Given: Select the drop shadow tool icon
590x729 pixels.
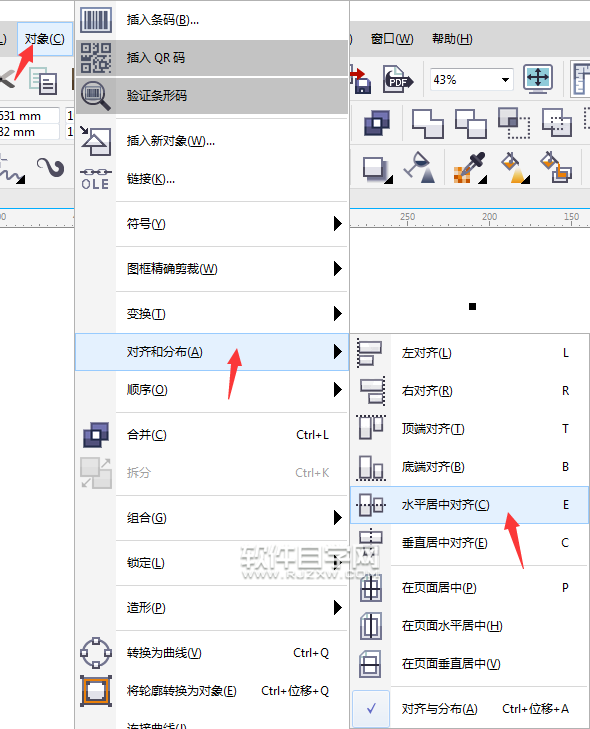Looking at the screenshot, I should point(377,169).
